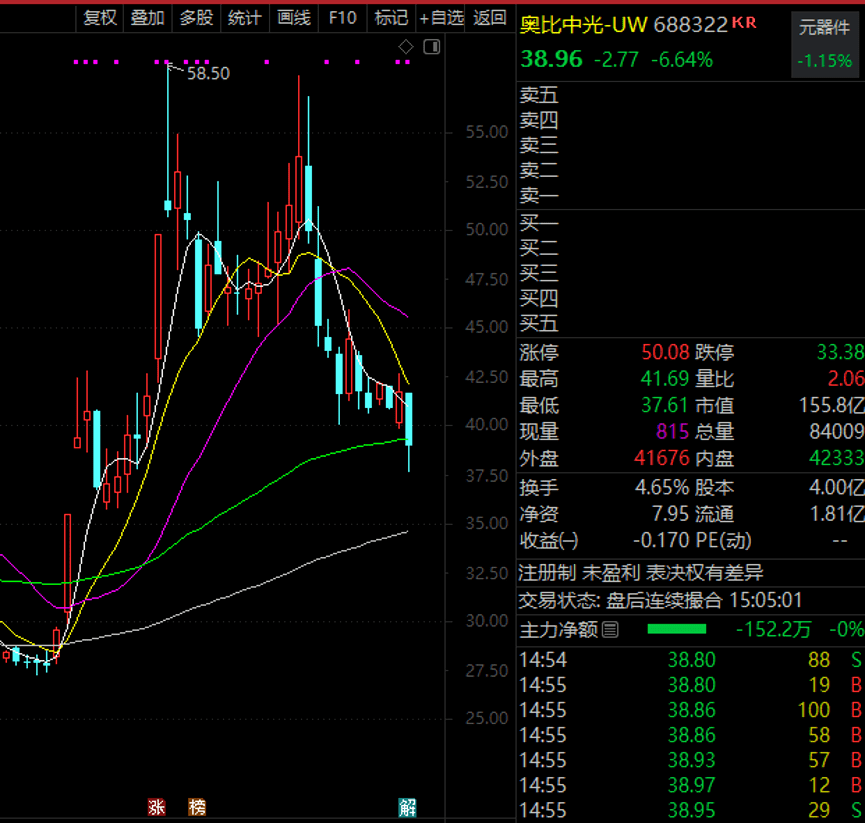Open the 叠加 overlay menu
The width and height of the screenshot is (866, 824).
tap(148, 17)
